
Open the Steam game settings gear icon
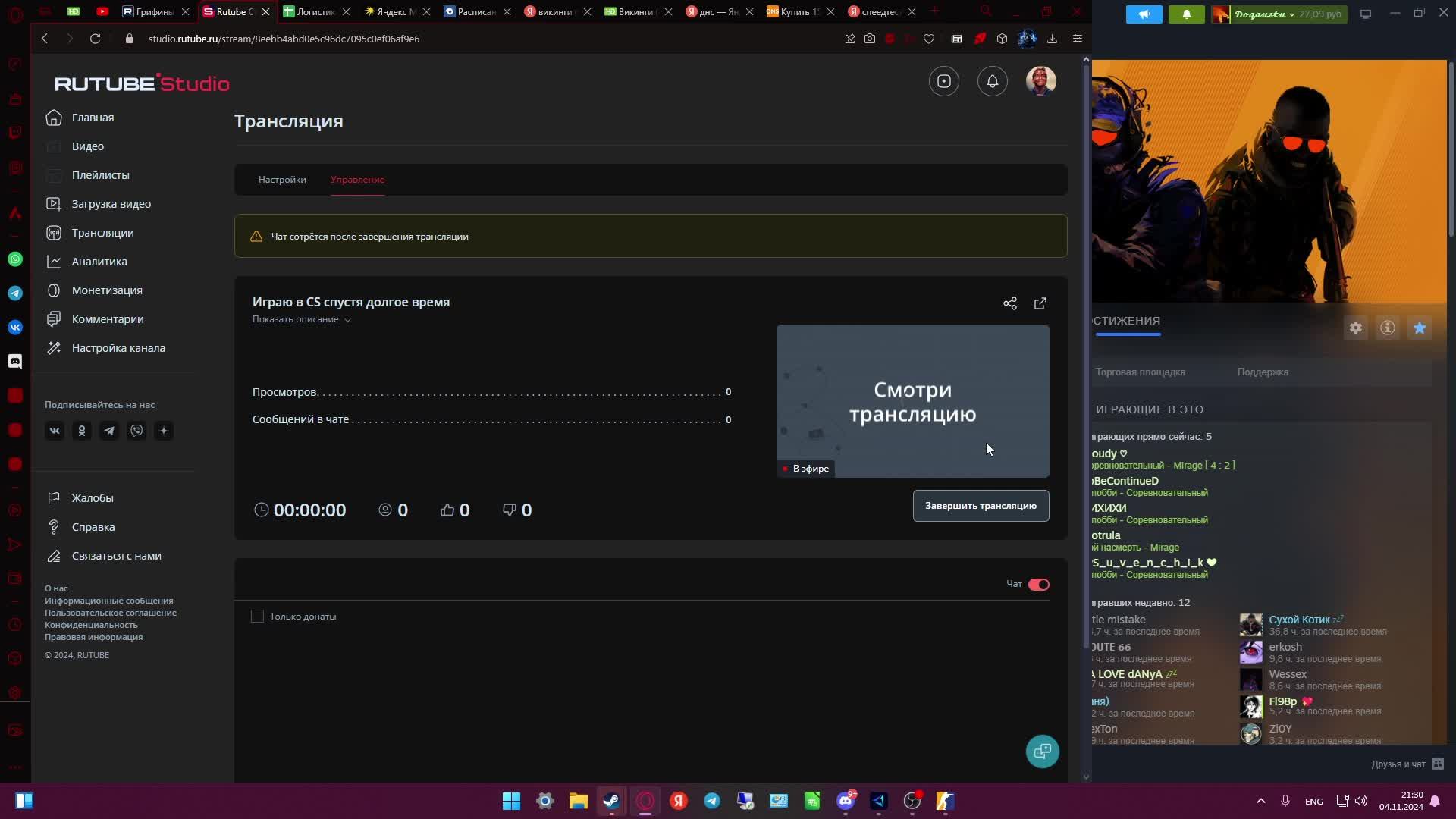coord(1355,328)
